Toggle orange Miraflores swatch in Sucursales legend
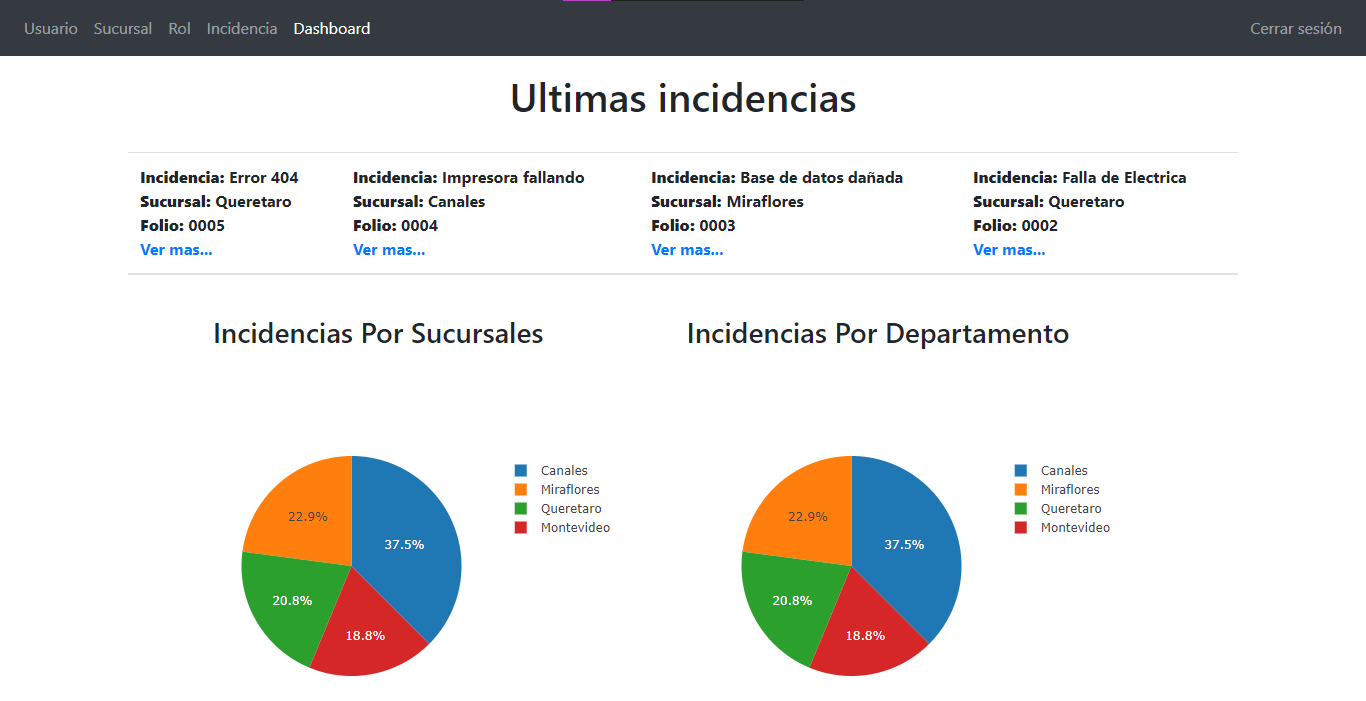1366x701 pixels. (520, 490)
